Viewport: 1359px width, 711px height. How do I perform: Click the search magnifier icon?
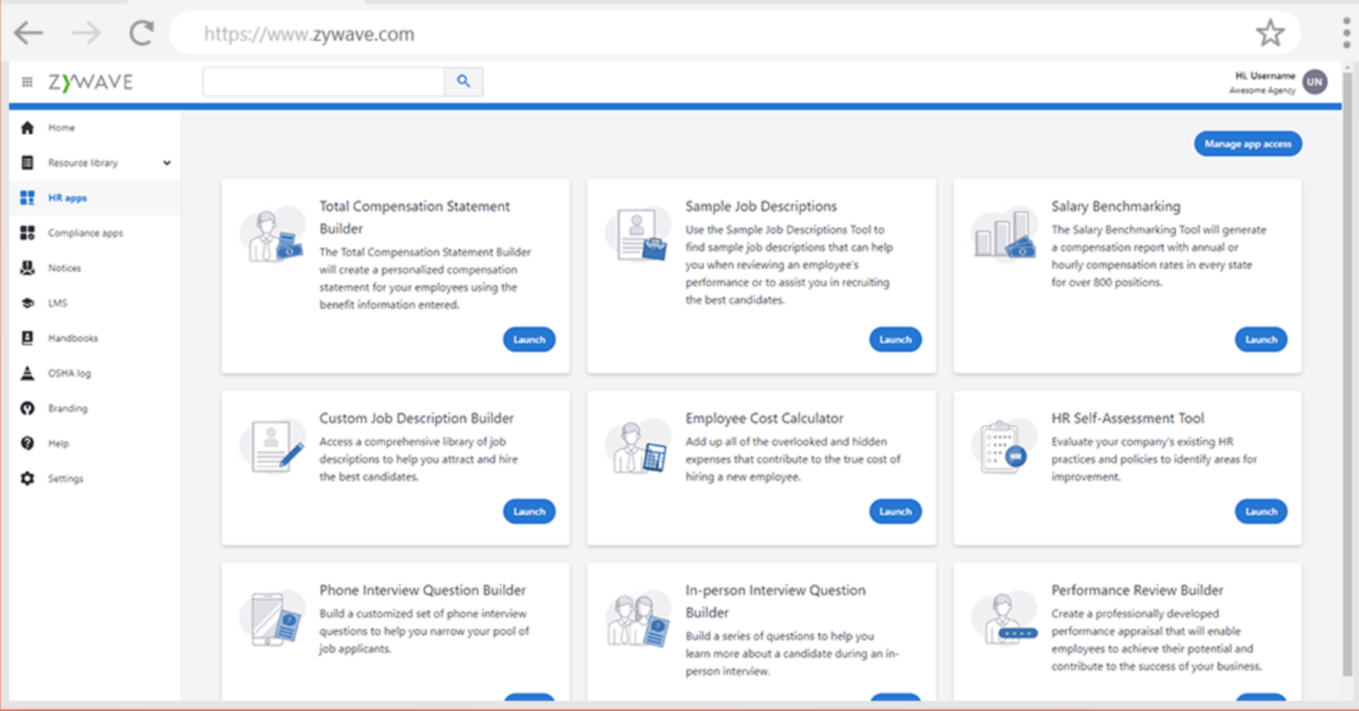(462, 80)
